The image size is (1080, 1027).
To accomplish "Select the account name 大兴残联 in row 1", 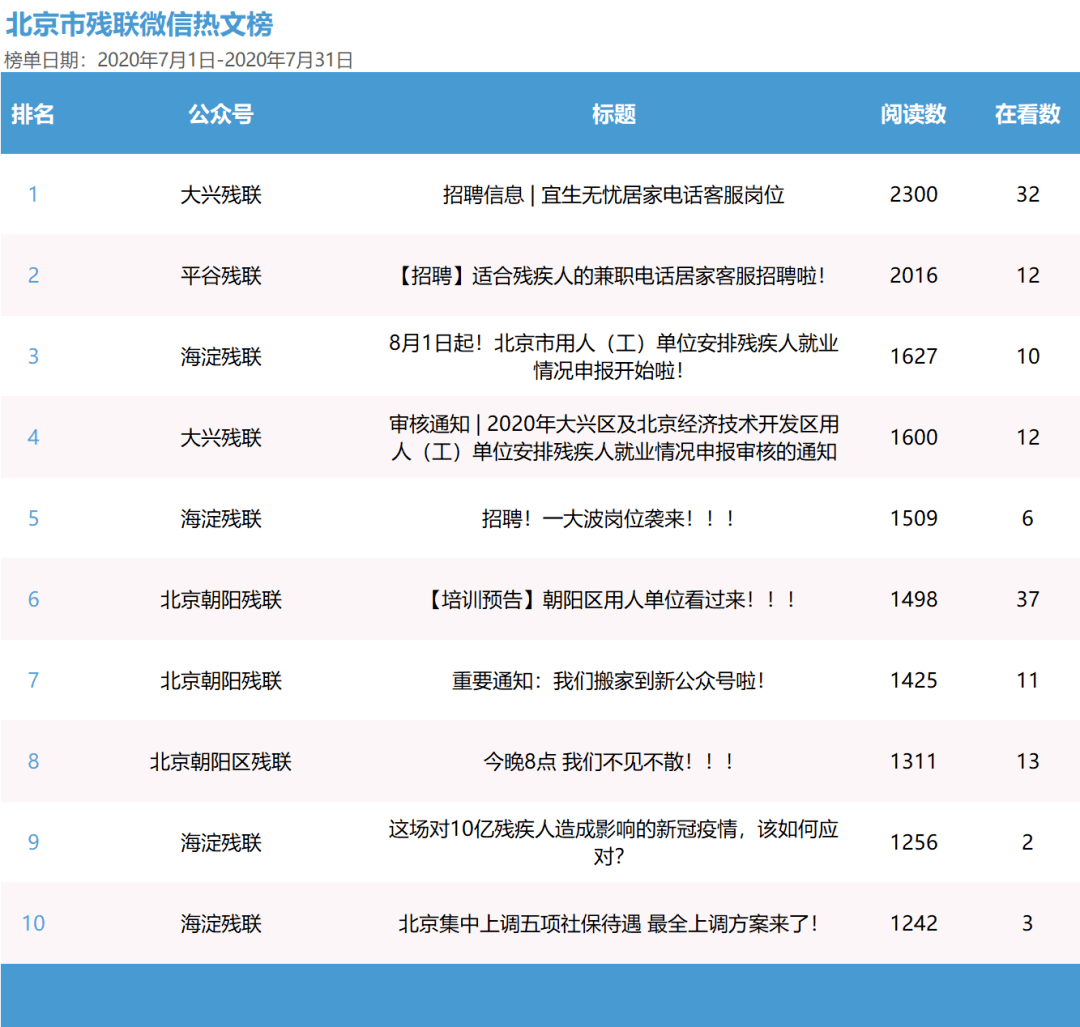I will coord(221,194).
